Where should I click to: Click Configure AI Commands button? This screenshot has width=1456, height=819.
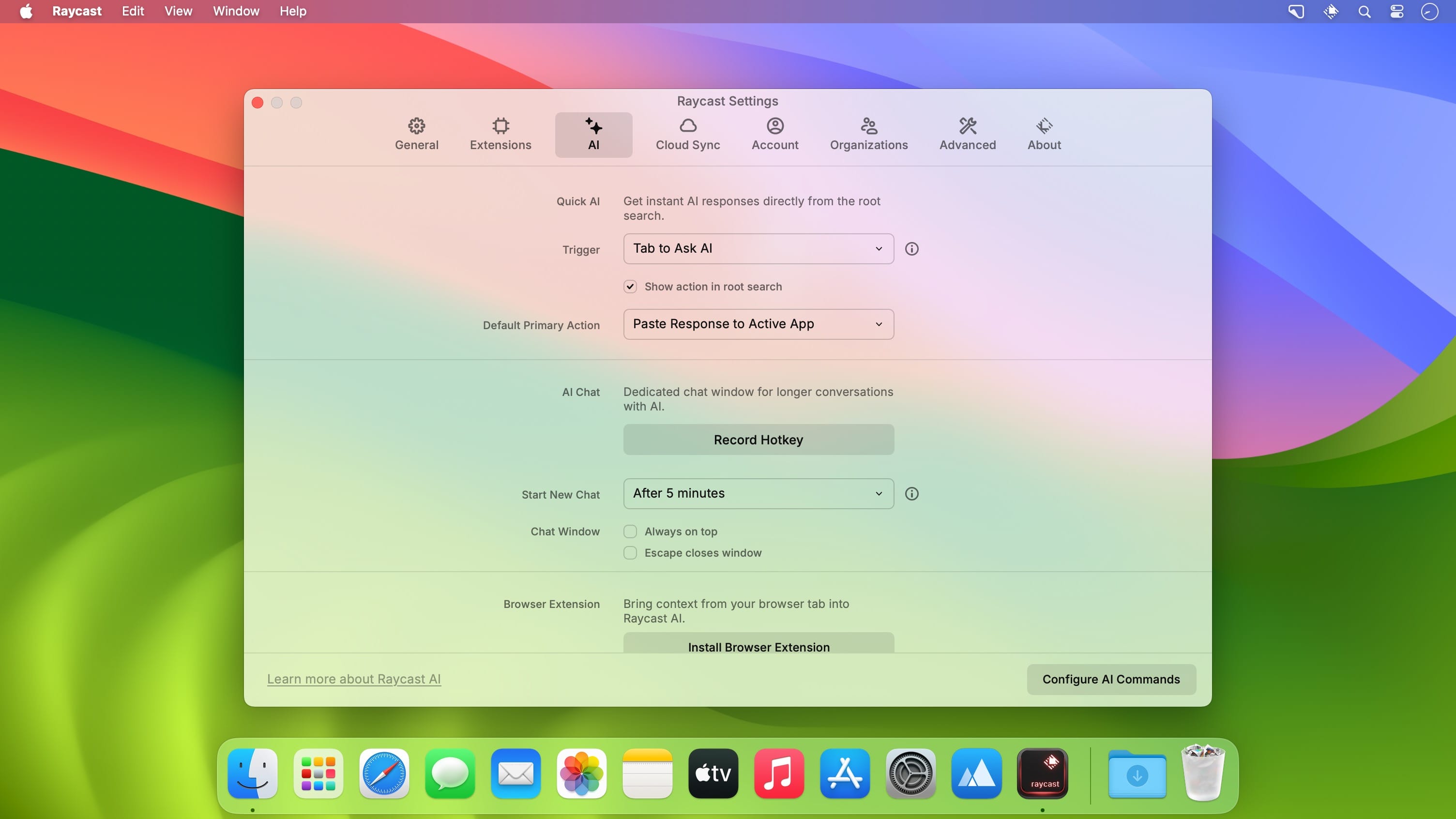(x=1111, y=679)
